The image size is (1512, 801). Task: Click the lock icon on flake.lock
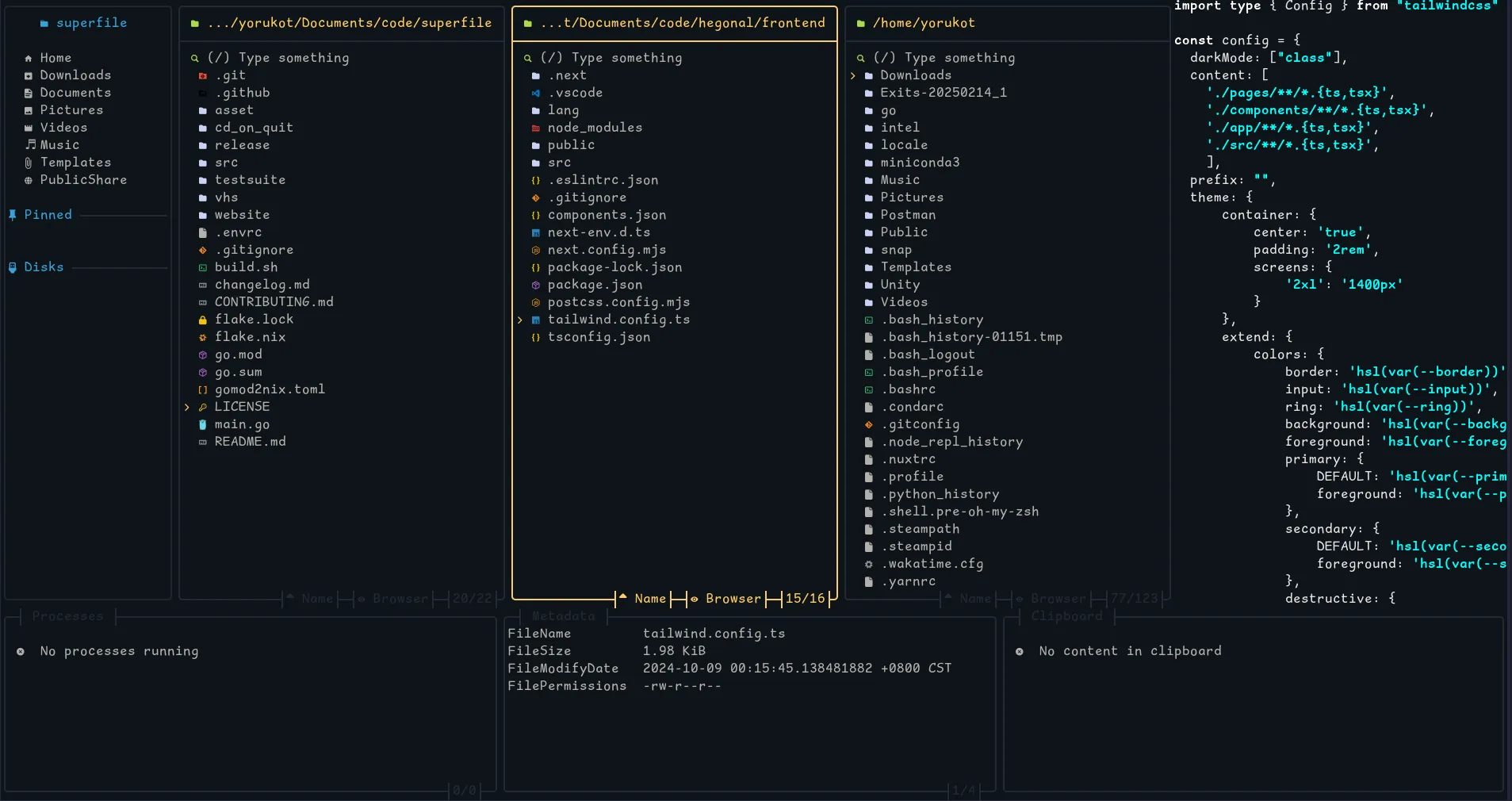[202, 320]
